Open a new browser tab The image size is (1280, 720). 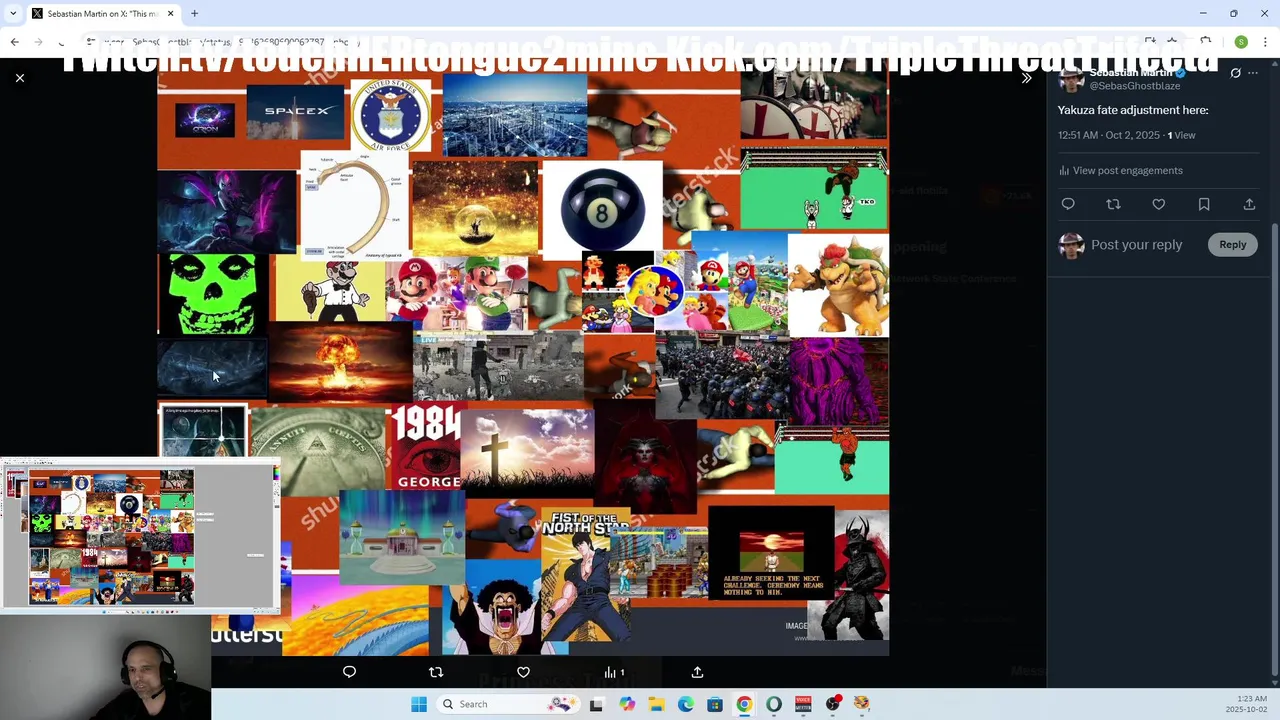point(194,14)
